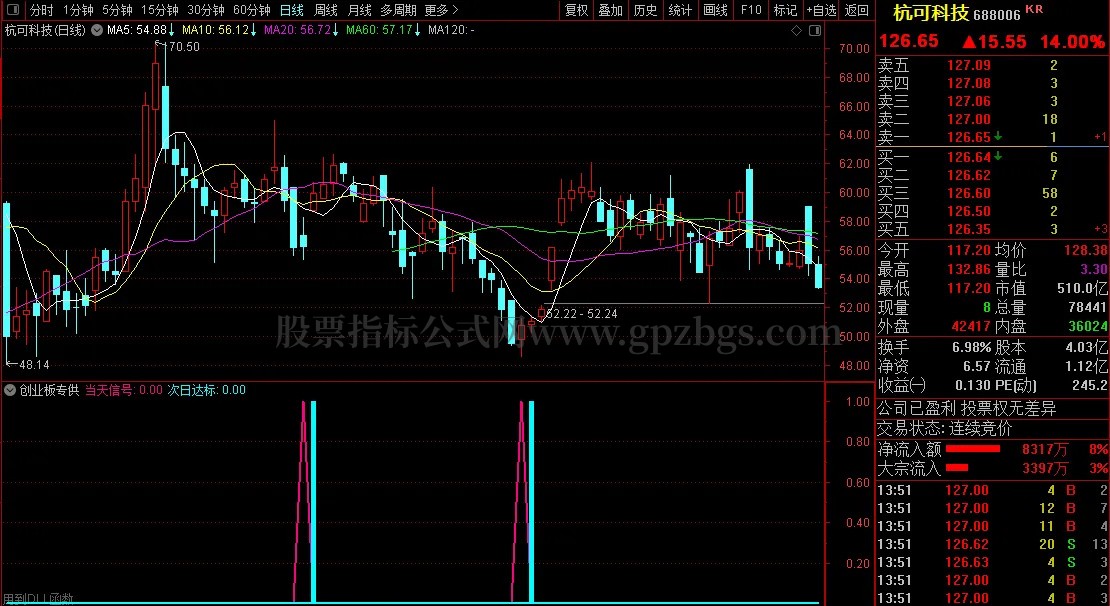Expand the 杭可科技(日线) indicator dropdown arrow
This screenshot has height=606, width=1110.
[94, 30]
